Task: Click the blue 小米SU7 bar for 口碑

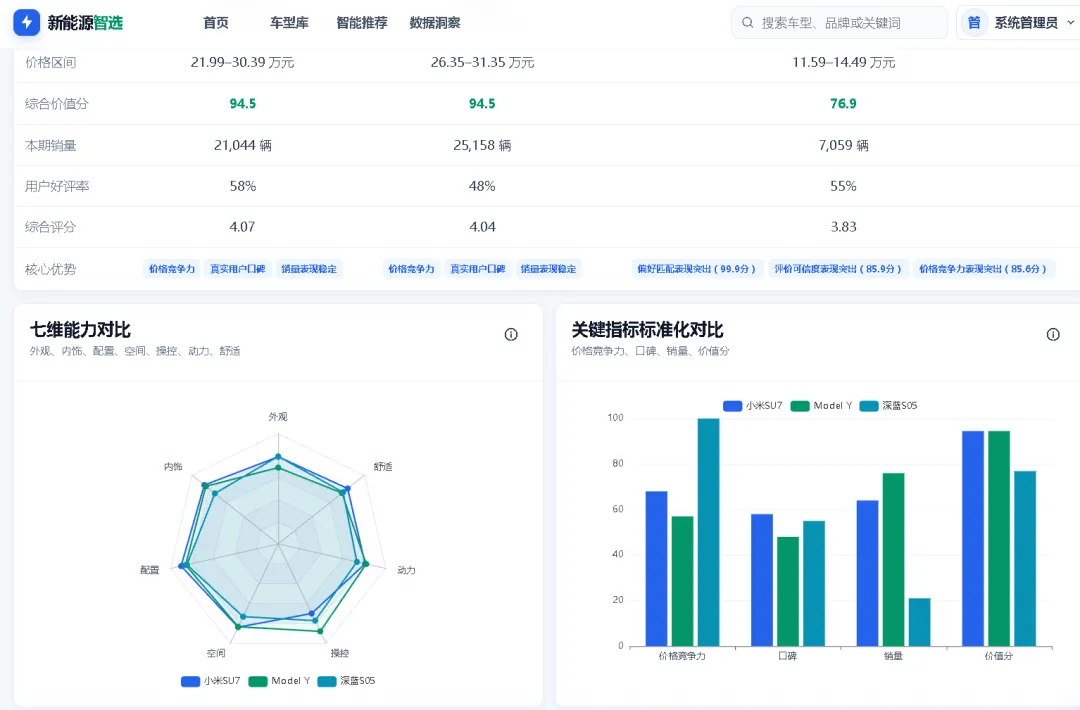Action: [762, 580]
